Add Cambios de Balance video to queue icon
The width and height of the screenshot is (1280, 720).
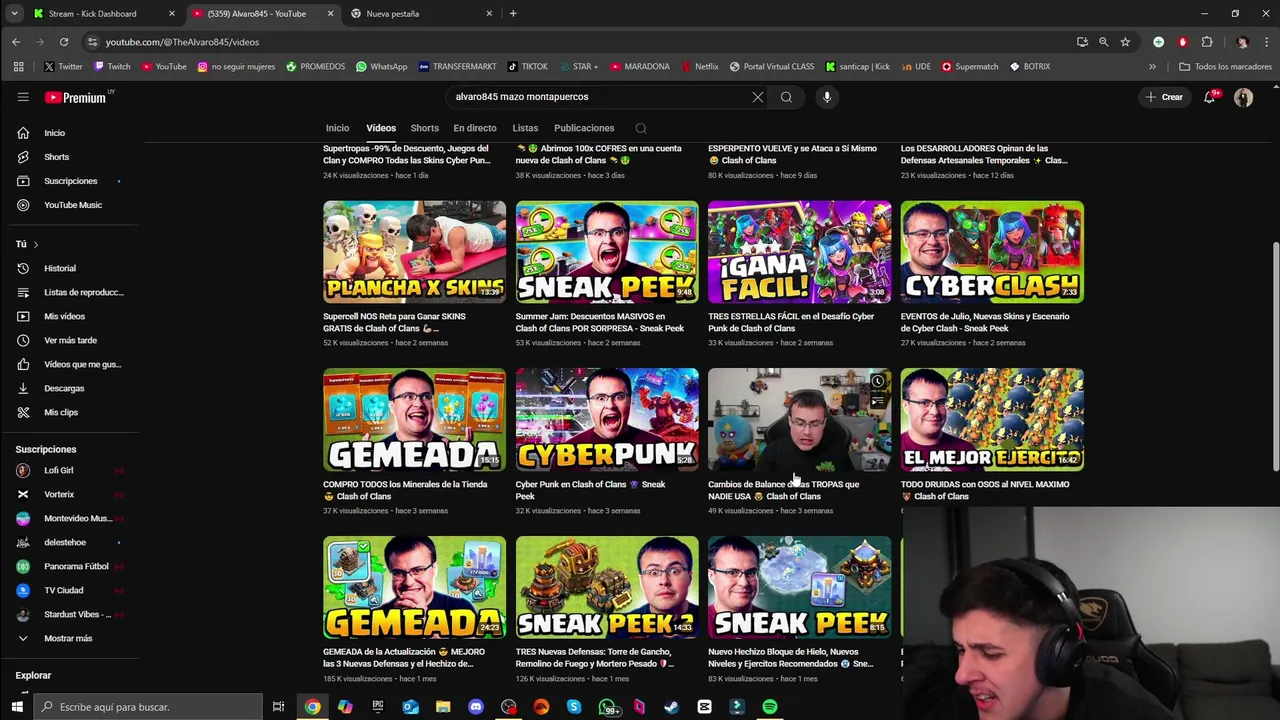tap(877, 402)
